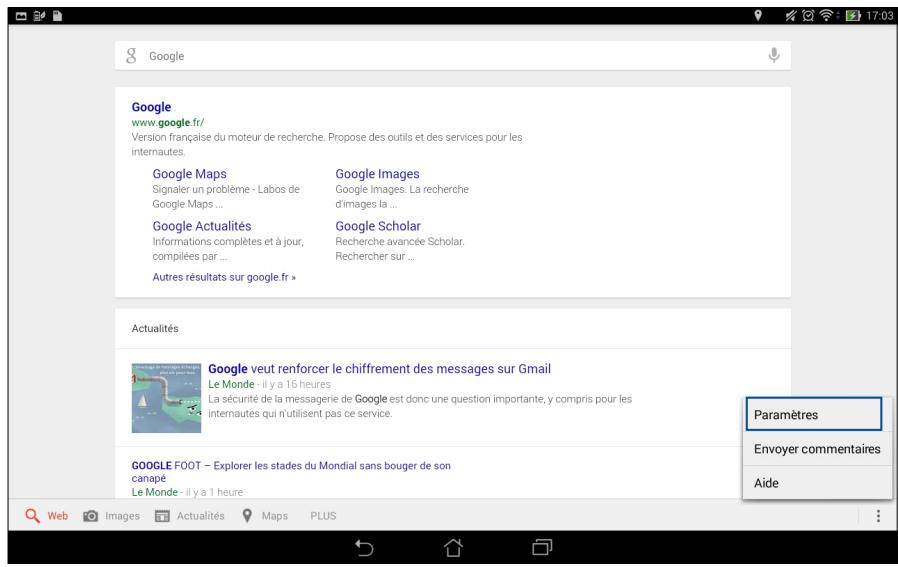Tap the Actualités newspaper icon
The height and width of the screenshot is (567, 898).
click(x=163, y=516)
